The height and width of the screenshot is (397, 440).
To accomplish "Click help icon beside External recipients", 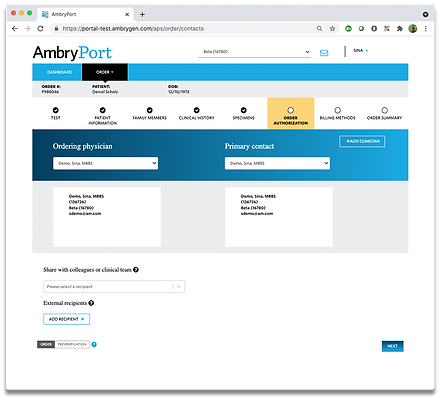I will (91, 303).
